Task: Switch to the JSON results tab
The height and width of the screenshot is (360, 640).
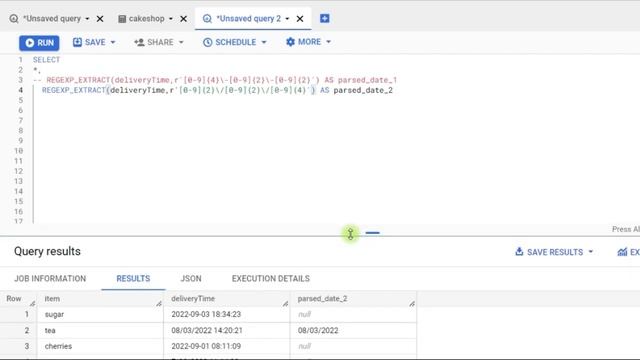Action: pos(191,278)
